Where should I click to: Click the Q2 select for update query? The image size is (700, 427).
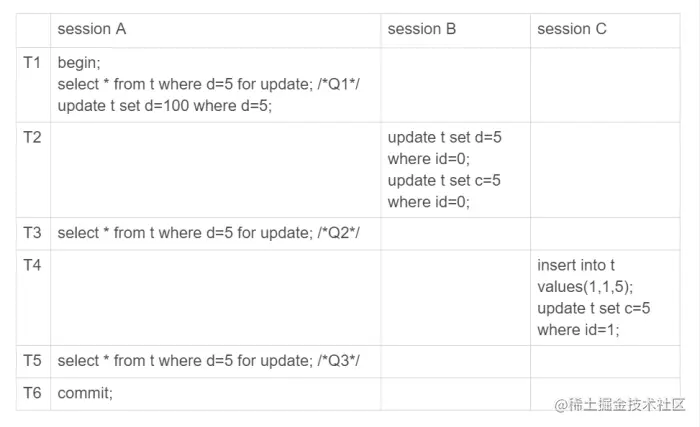208,233
